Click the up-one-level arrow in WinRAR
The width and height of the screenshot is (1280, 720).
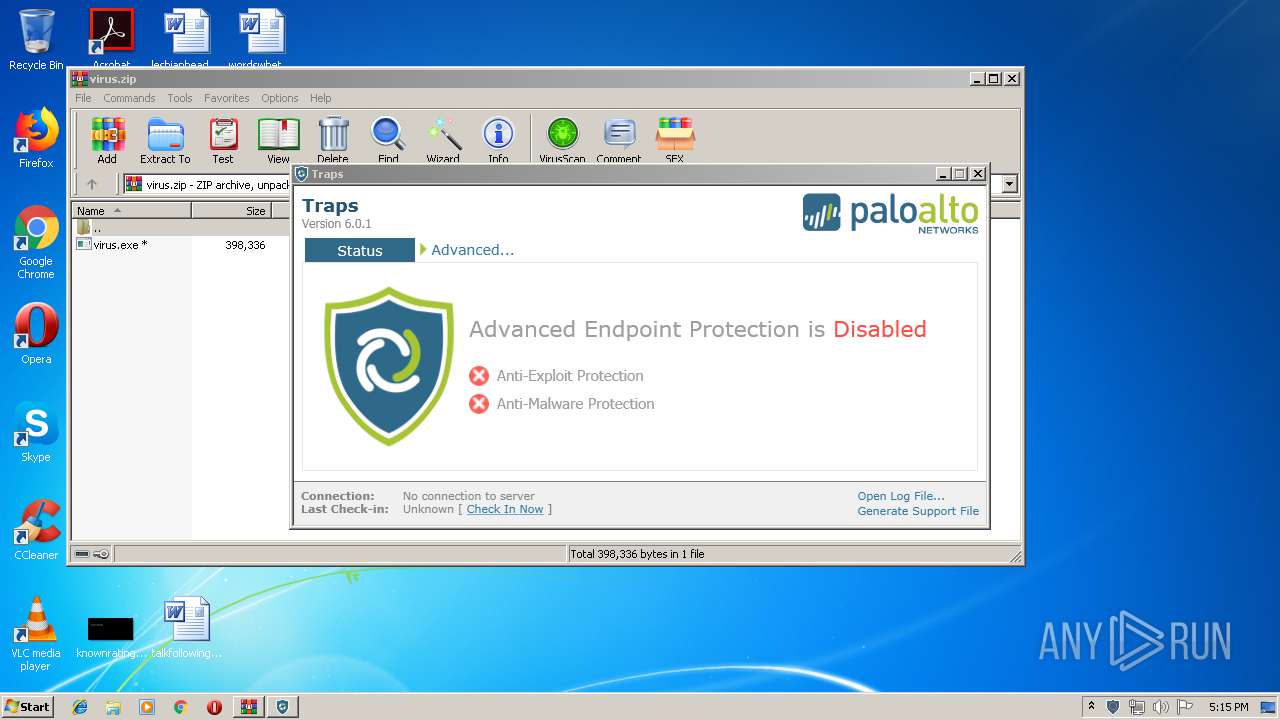click(x=92, y=184)
